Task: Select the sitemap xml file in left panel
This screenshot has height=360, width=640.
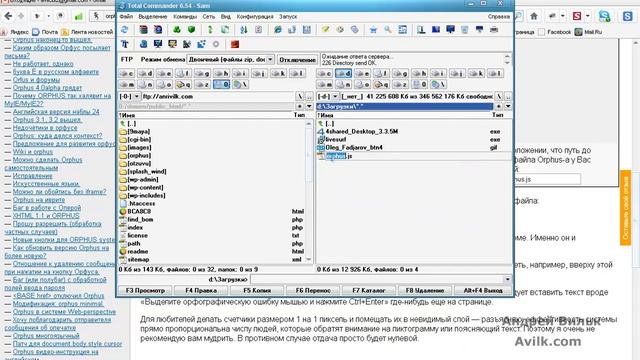Action: click(212, 260)
